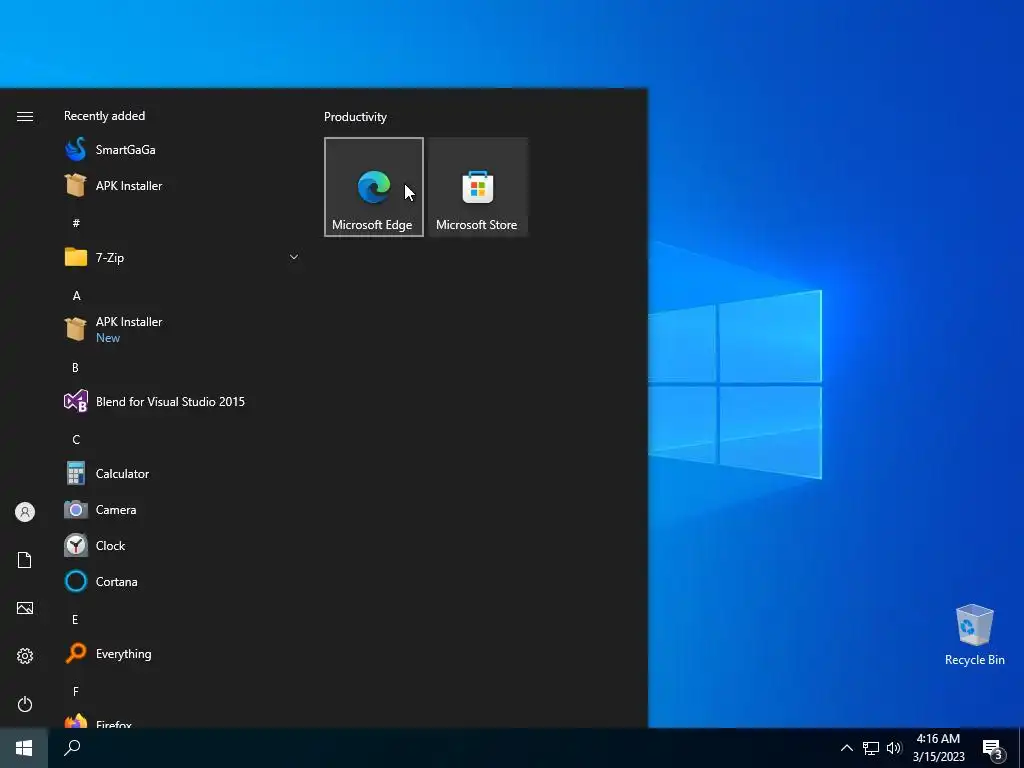The width and height of the screenshot is (1024, 768).
Task: Open network status tray icon
Action: point(871,748)
